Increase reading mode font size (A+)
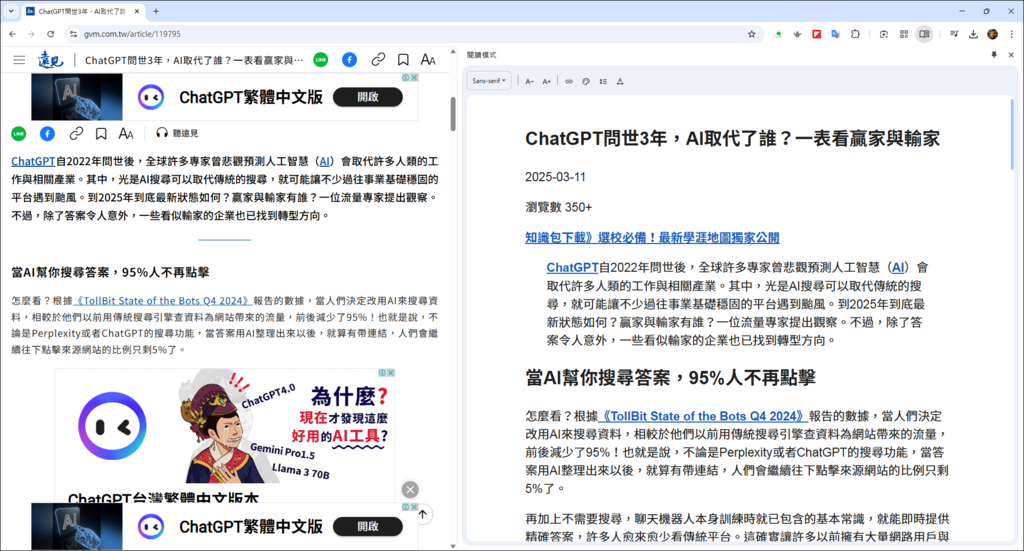Viewport: 1024px width, 551px height. pos(547,82)
